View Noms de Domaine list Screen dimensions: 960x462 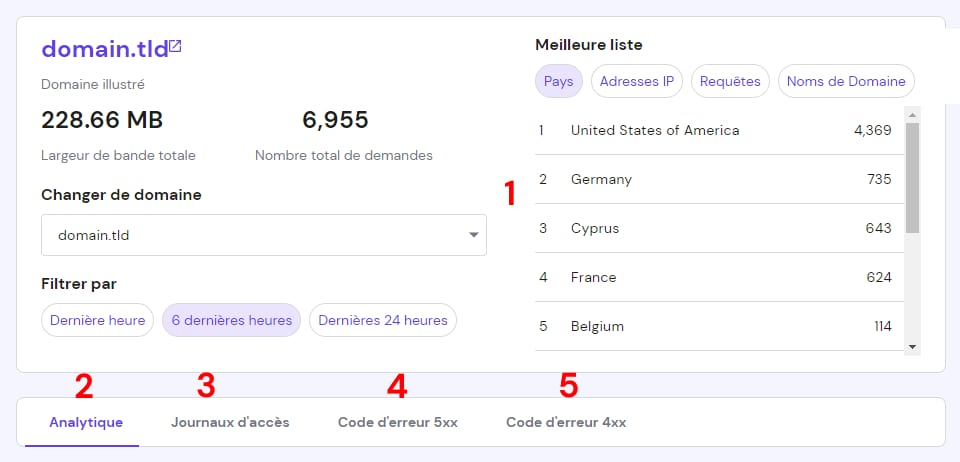[846, 81]
